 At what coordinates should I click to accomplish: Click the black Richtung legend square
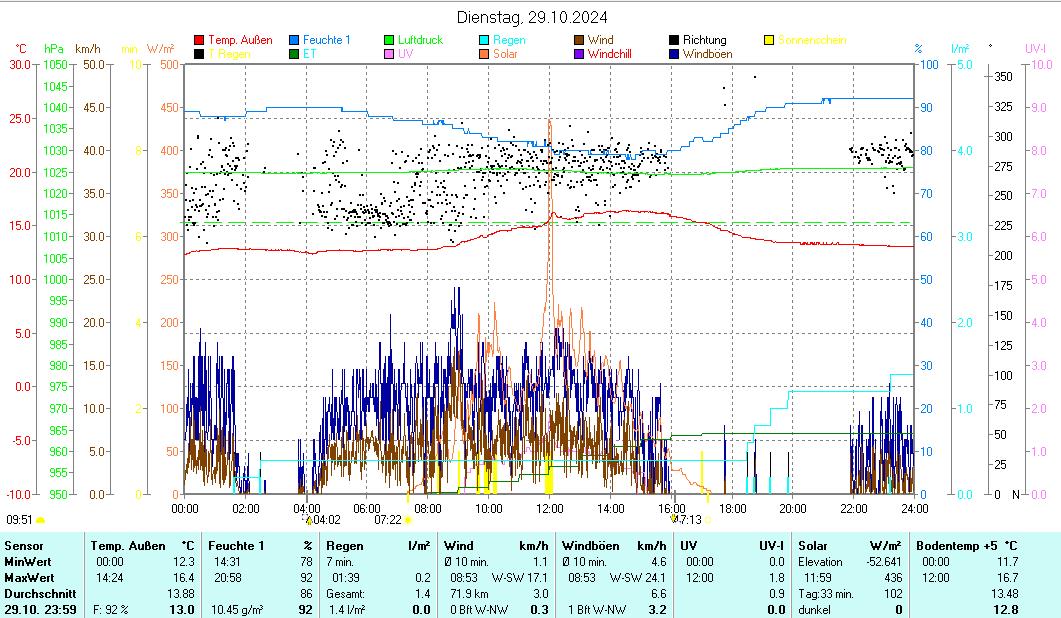[x=675, y=40]
